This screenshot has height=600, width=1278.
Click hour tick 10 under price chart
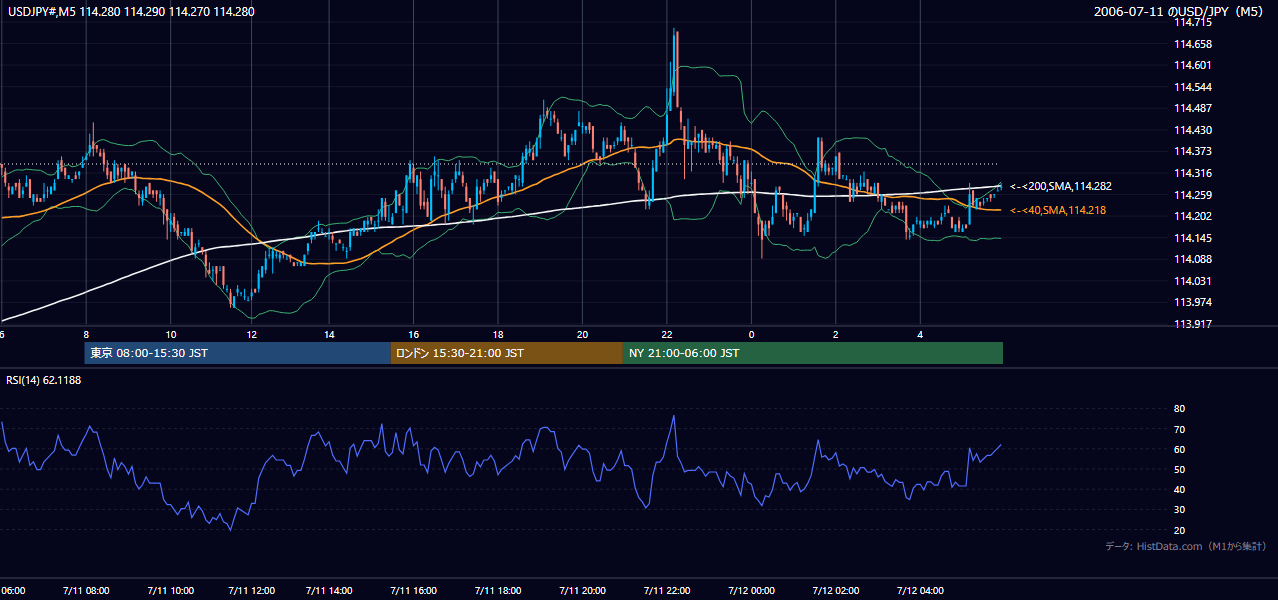pyautogui.click(x=171, y=335)
